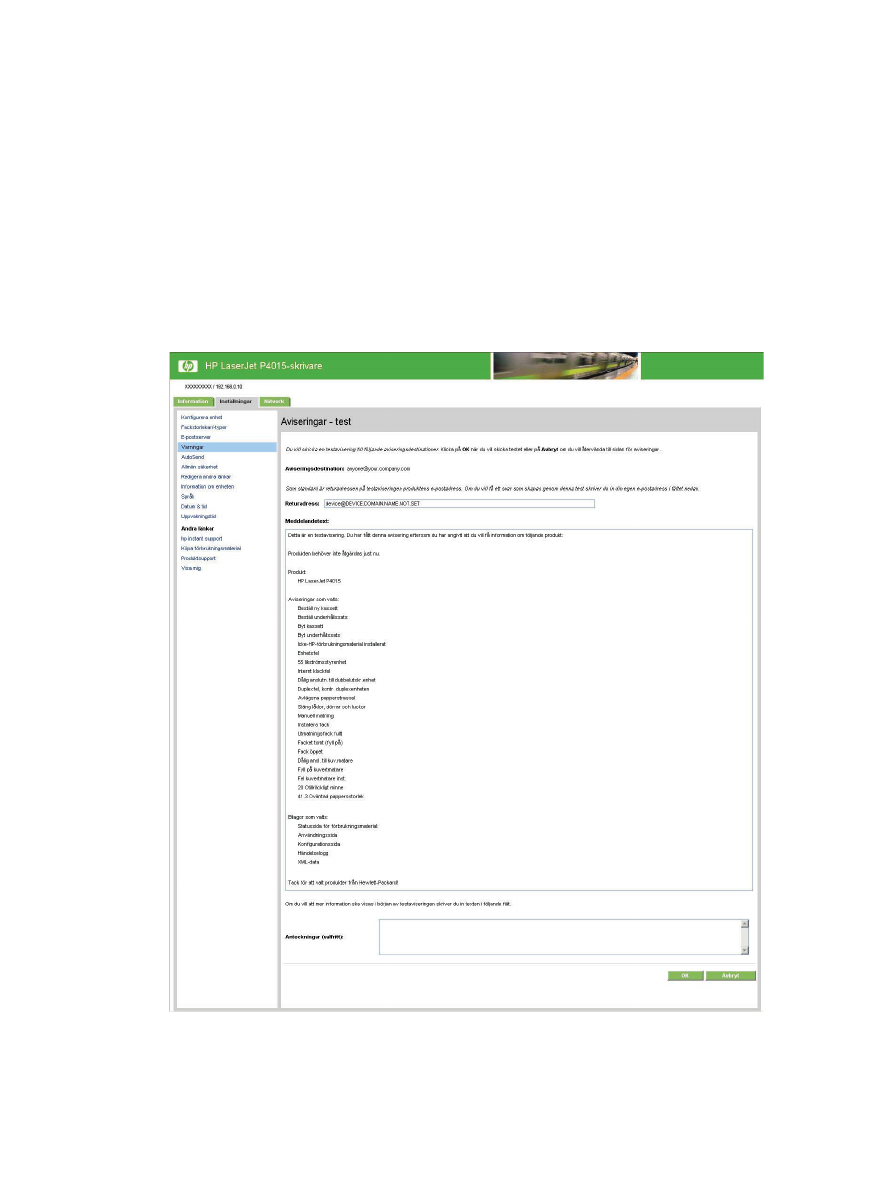Click the 'Beställ ny kassett' line

point(317,608)
